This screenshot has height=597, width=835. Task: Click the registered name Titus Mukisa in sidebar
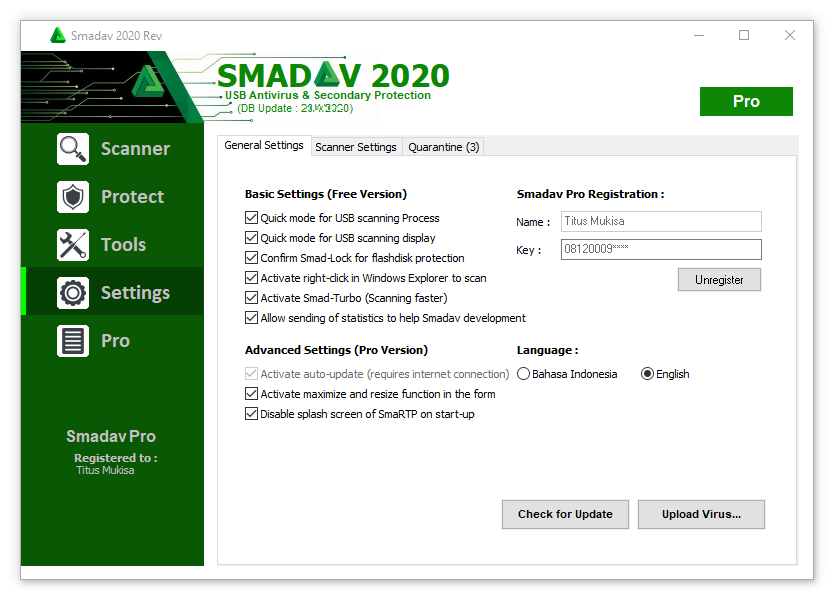coord(105,470)
